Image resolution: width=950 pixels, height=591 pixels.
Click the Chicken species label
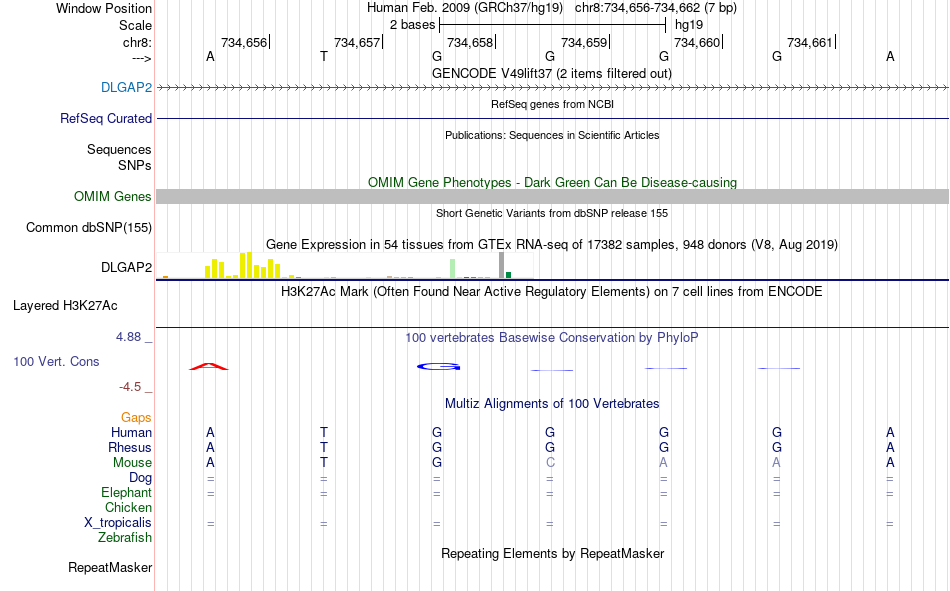[x=128, y=507]
